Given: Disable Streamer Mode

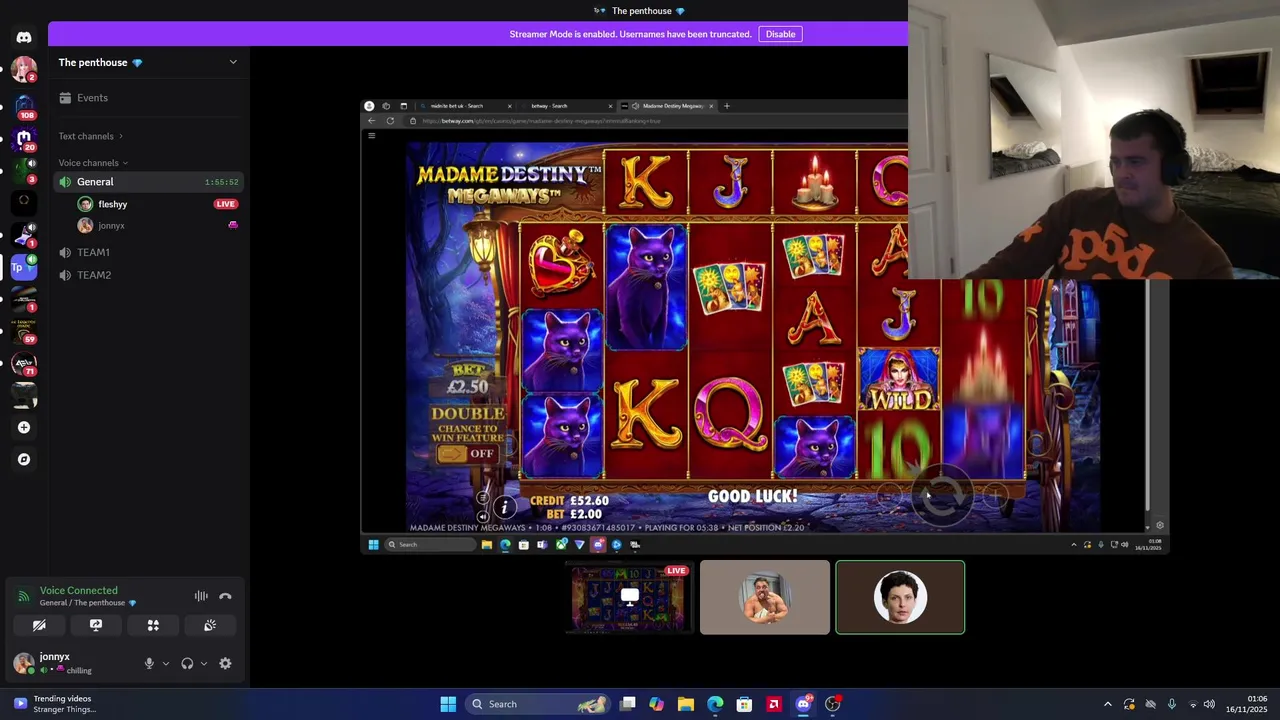Looking at the screenshot, I should point(780,34).
